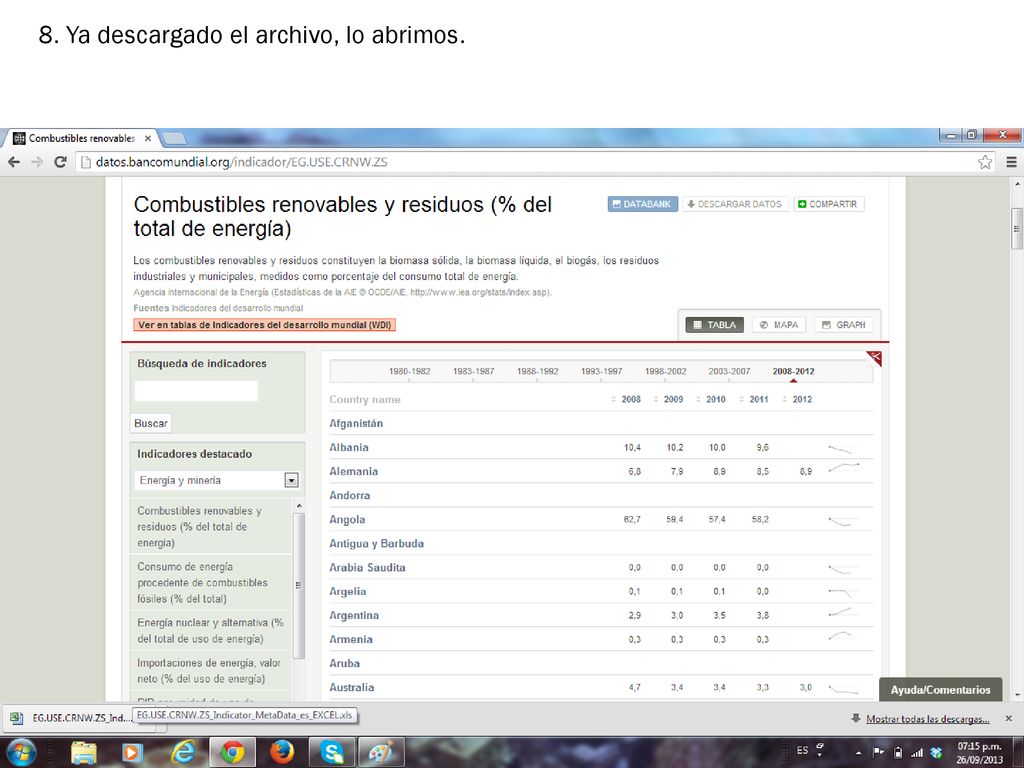Viewport: 1024px width, 768px height.
Task: Go back with the browser back arrow
Action: 14,162
